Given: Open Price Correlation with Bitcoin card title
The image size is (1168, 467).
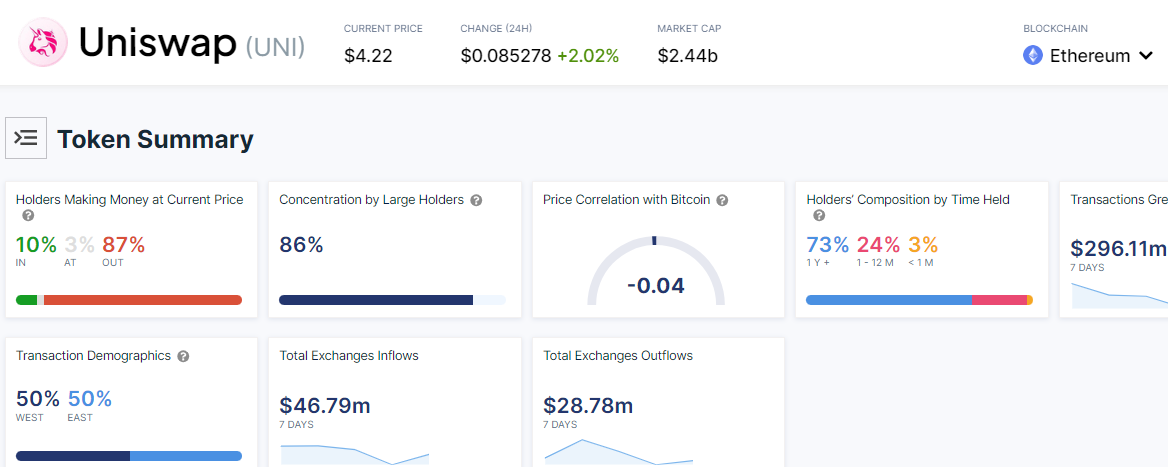Looking at the screenshot, I should click(x=626, y=200).
